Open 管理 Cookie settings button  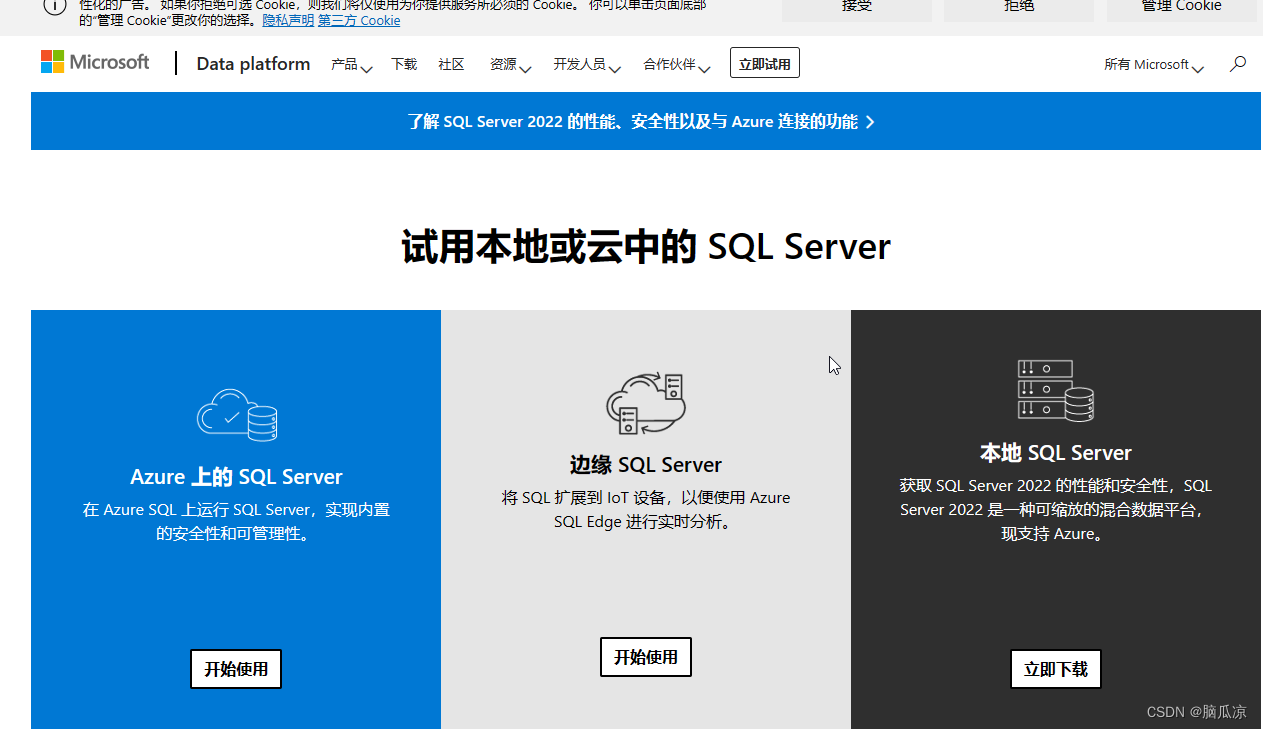1182,9
